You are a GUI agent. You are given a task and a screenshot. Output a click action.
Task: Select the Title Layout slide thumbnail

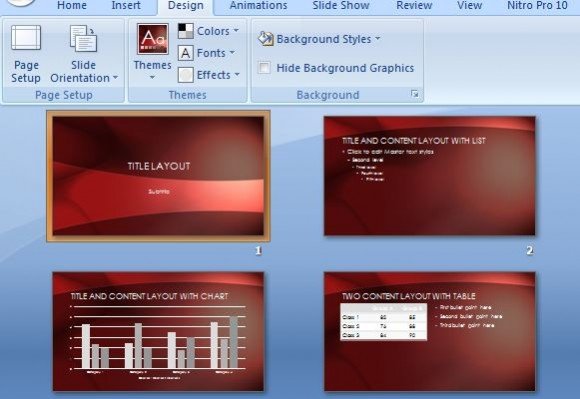pyautogui.click(x=158, y=176)
